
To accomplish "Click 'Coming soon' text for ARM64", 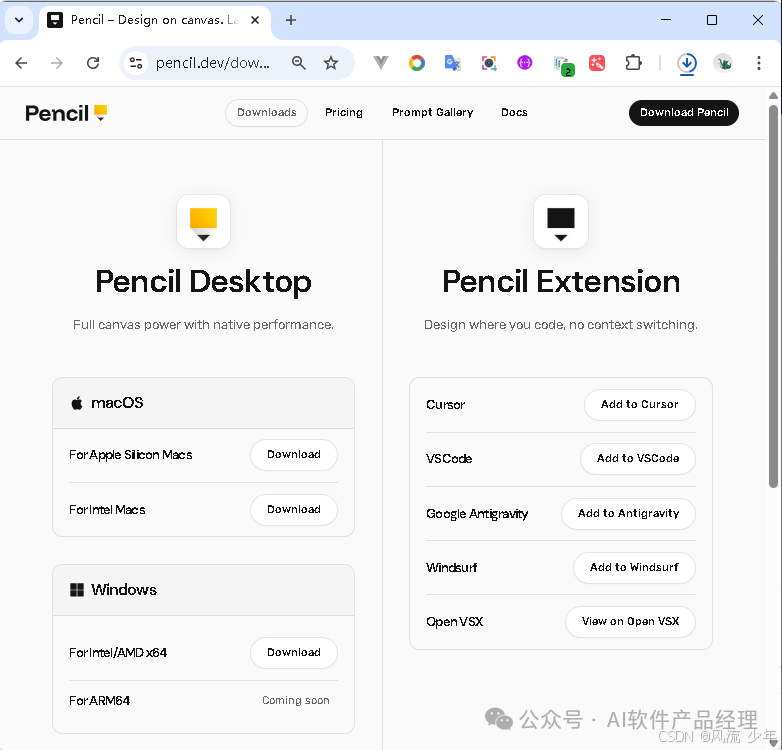I will (x=296, y=701).
